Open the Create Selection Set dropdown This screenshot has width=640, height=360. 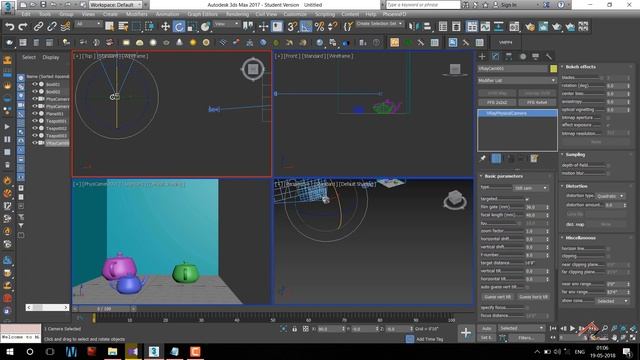(x=379, y=24)
